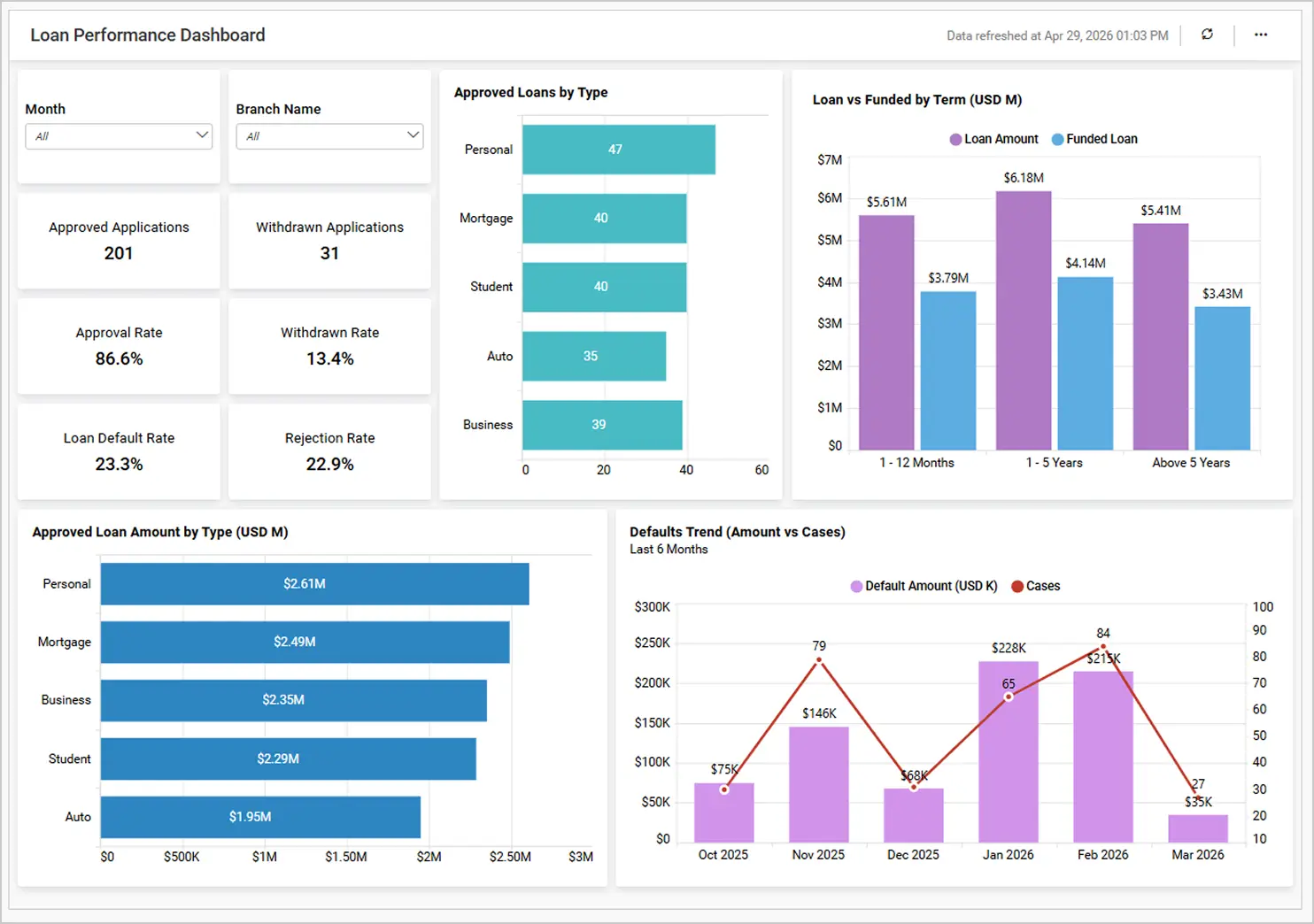Screen dimensions: 1314x924
Task: Select the $2.49M Mortgage amount bar
Action: pyautogui.click(x=305, y=642)
